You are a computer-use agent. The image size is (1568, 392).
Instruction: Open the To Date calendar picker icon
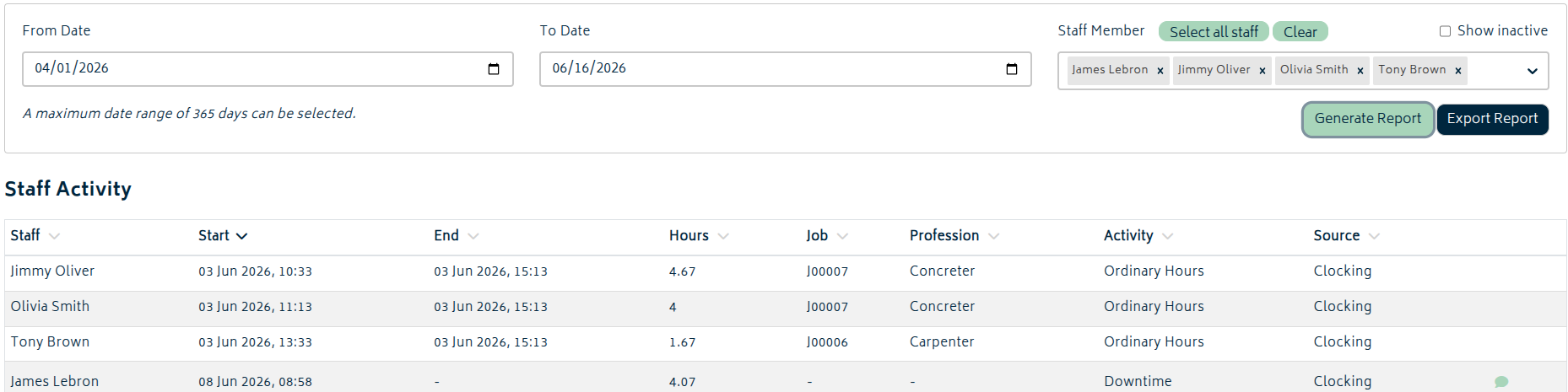pos(1012,69)
